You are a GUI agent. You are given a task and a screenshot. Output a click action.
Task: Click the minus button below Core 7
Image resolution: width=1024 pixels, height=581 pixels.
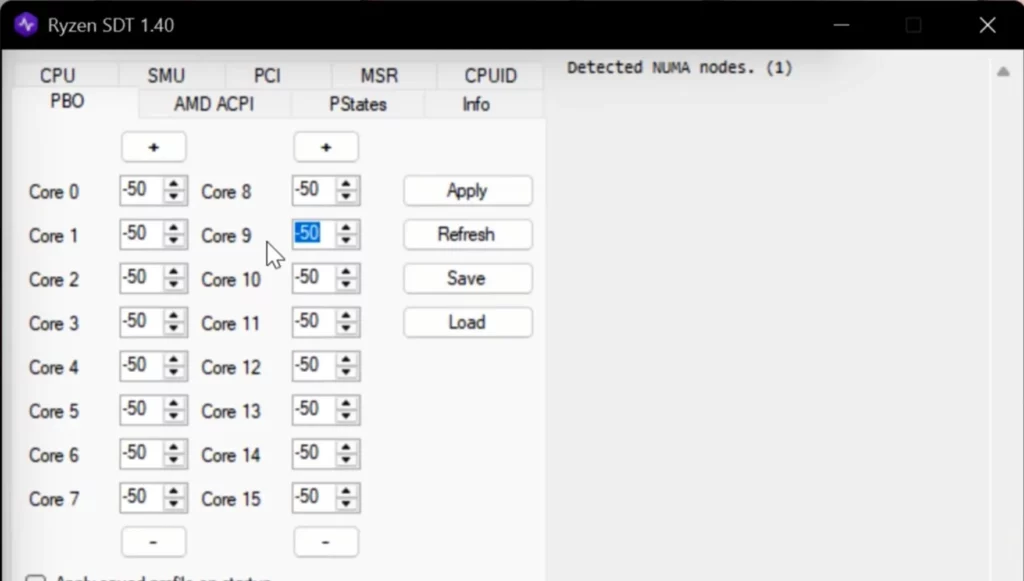tap(154, 541)
